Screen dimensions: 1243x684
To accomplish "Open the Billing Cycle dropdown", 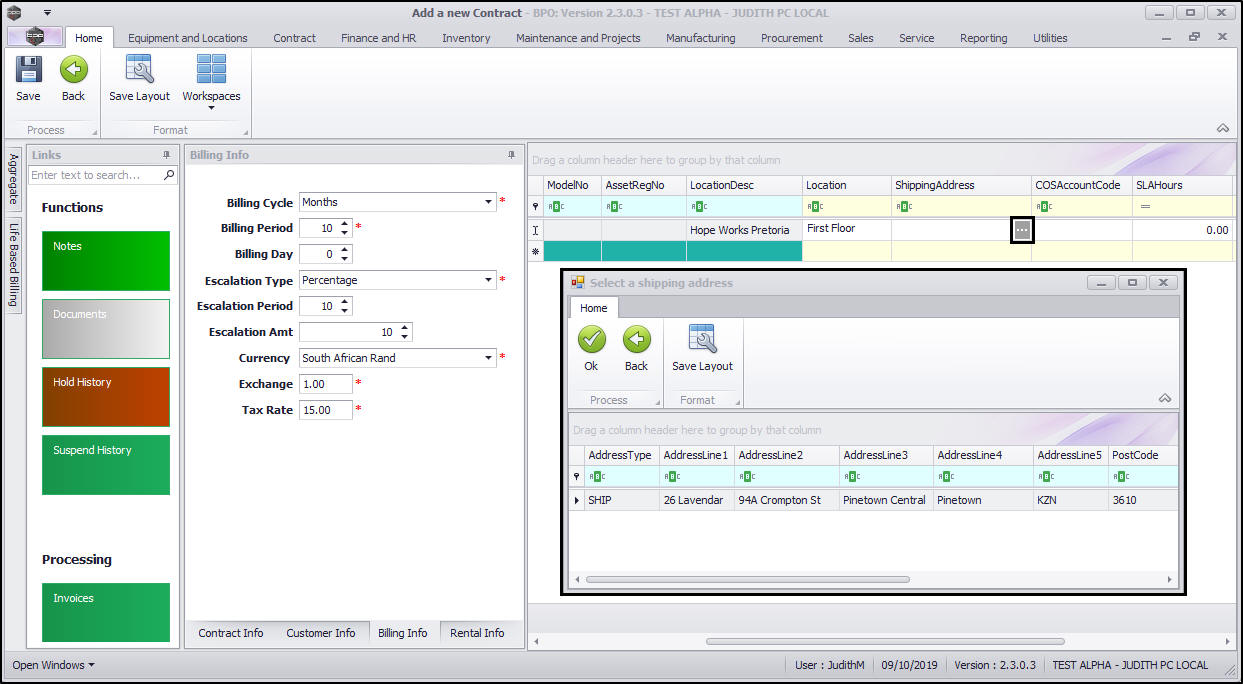I will tap(488, 202).
